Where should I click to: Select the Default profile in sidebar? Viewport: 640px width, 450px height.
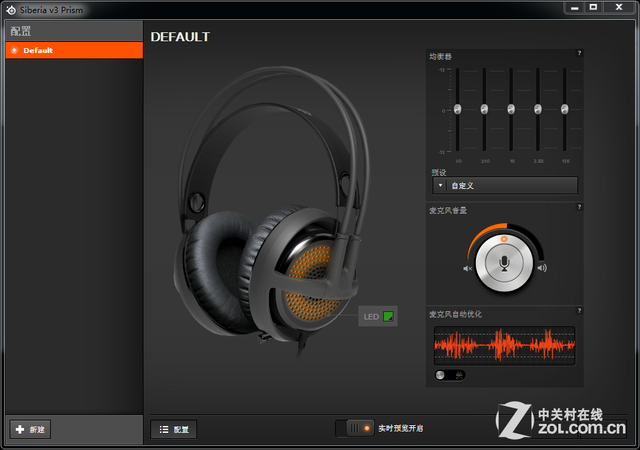[74, 50]
